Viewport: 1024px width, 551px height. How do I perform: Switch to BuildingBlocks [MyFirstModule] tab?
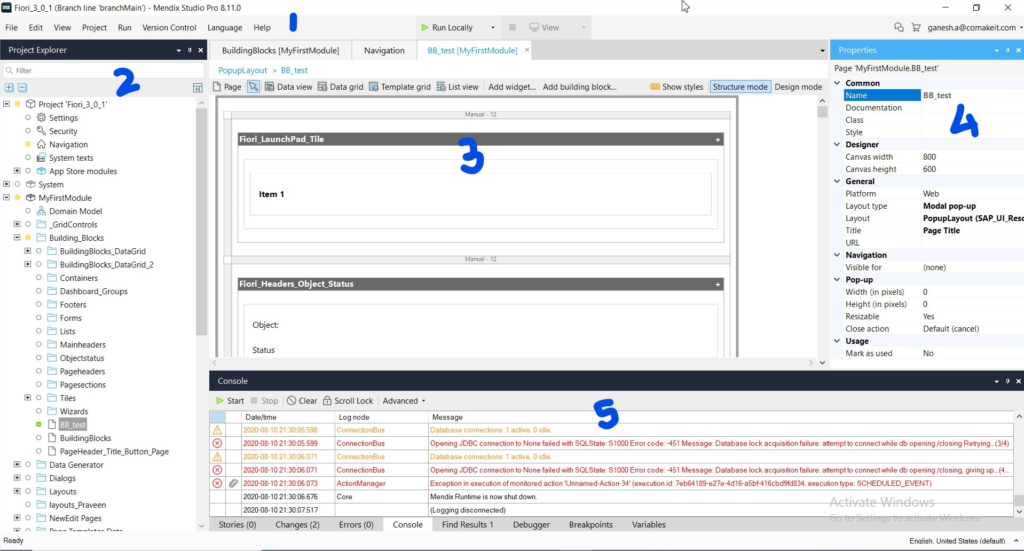[280, 50]
